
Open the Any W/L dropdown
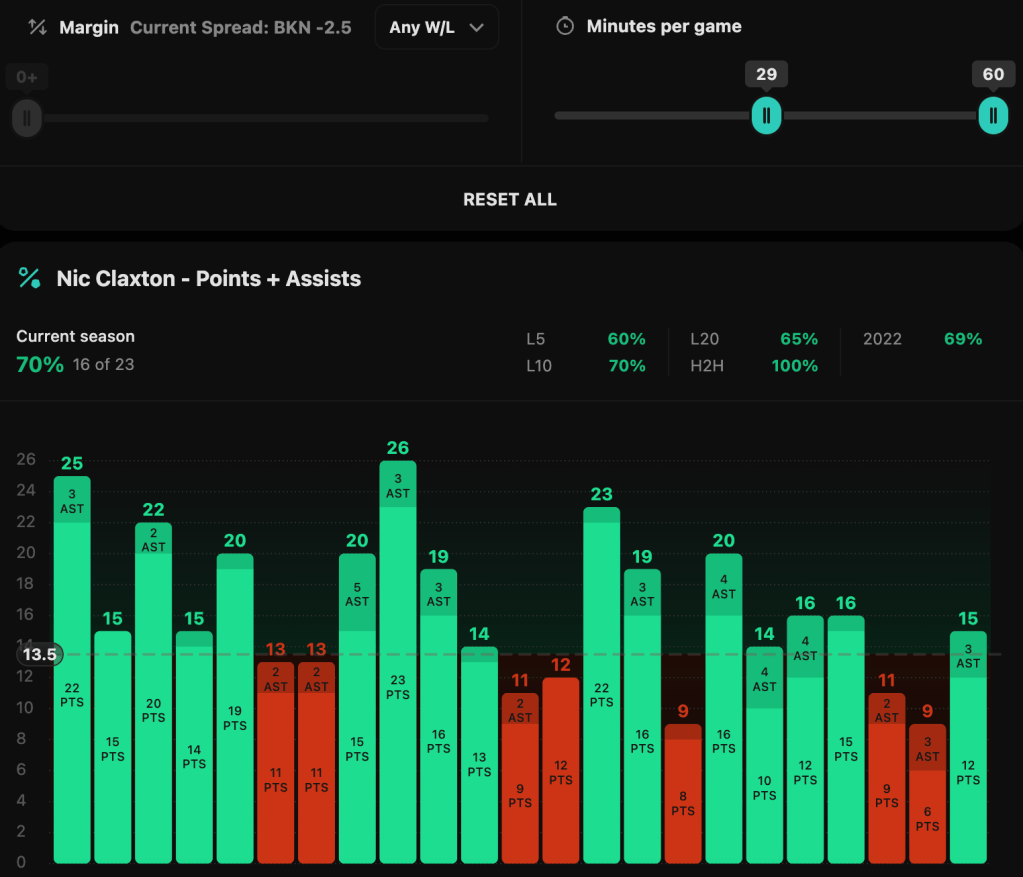[437, 27]
